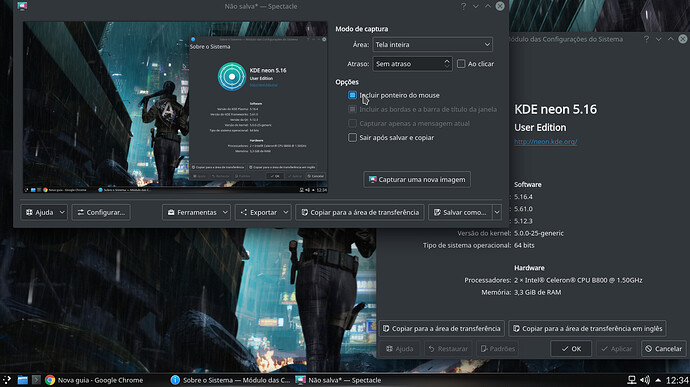Launch the terminal icon in the taskbar
690x387 pixels.
(x=36, y=380)
